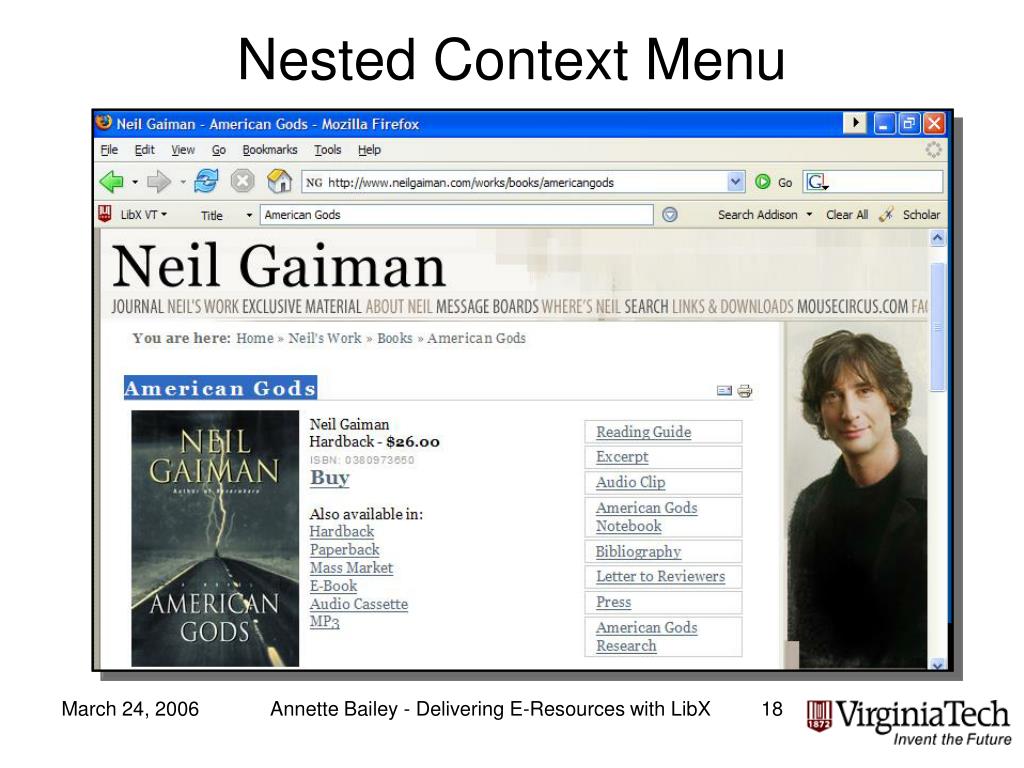Click MESSAGE BOARDS in the site navigation

pyautogui.click(x=487, y=307)
